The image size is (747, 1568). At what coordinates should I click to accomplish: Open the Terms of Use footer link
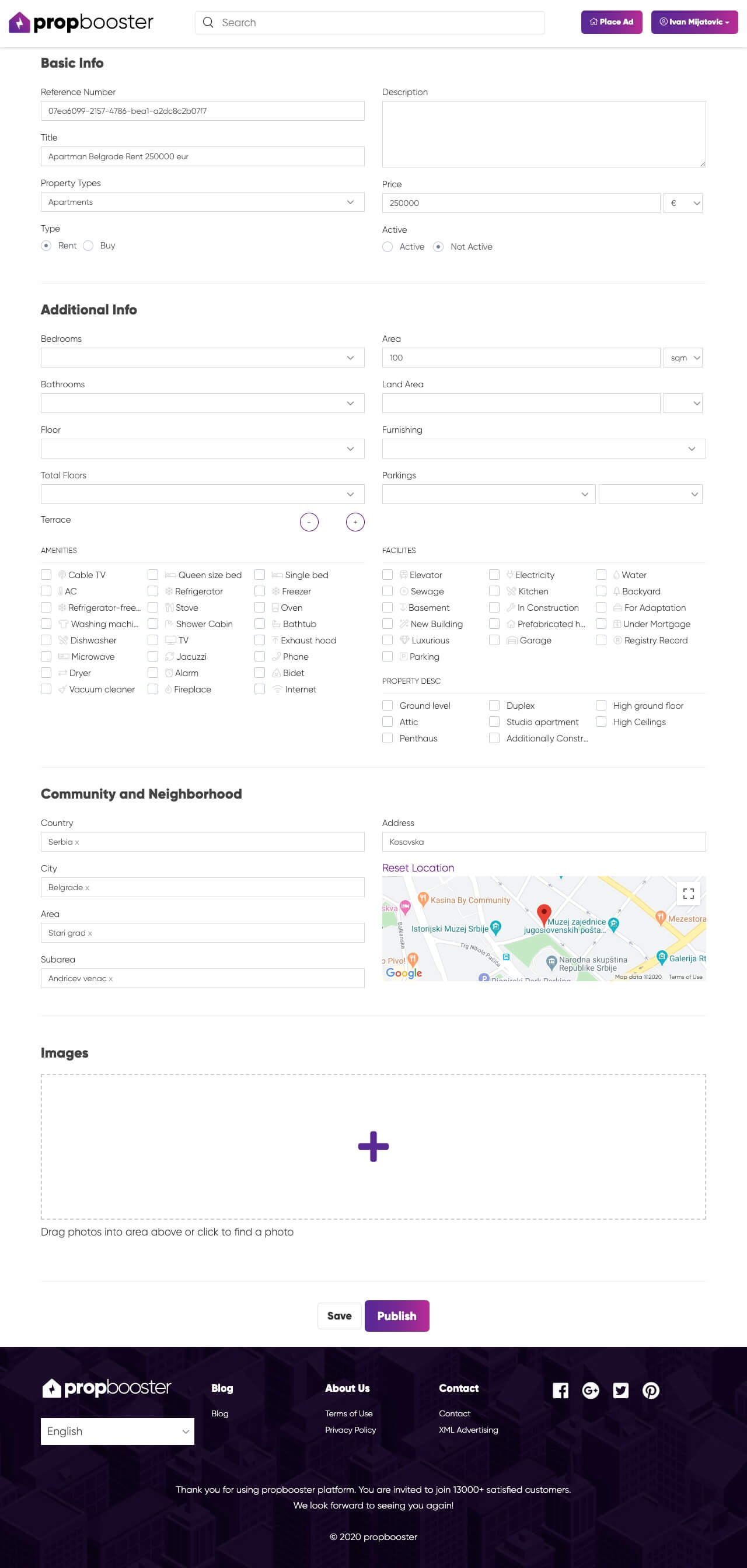(x=348, y=1413)
